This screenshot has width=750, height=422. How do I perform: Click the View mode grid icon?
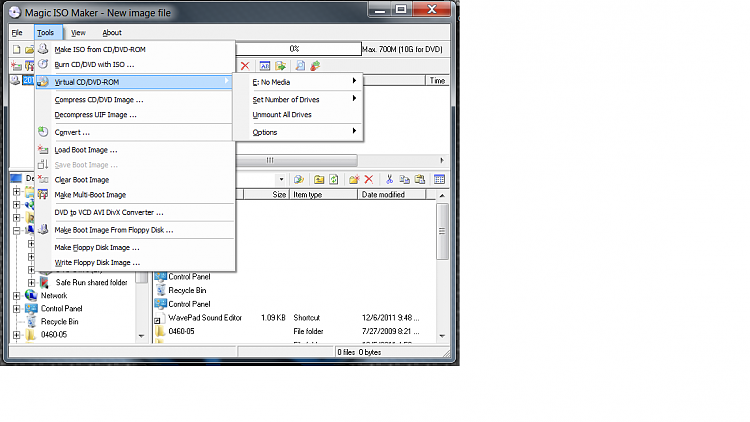coord(439,179)
